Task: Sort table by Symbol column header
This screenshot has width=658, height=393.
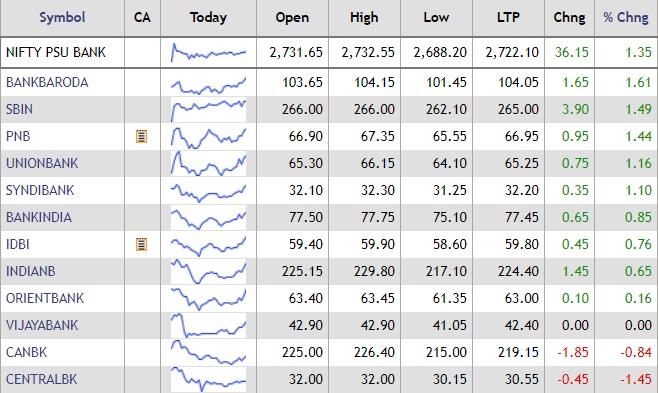Action: point(62,17)
